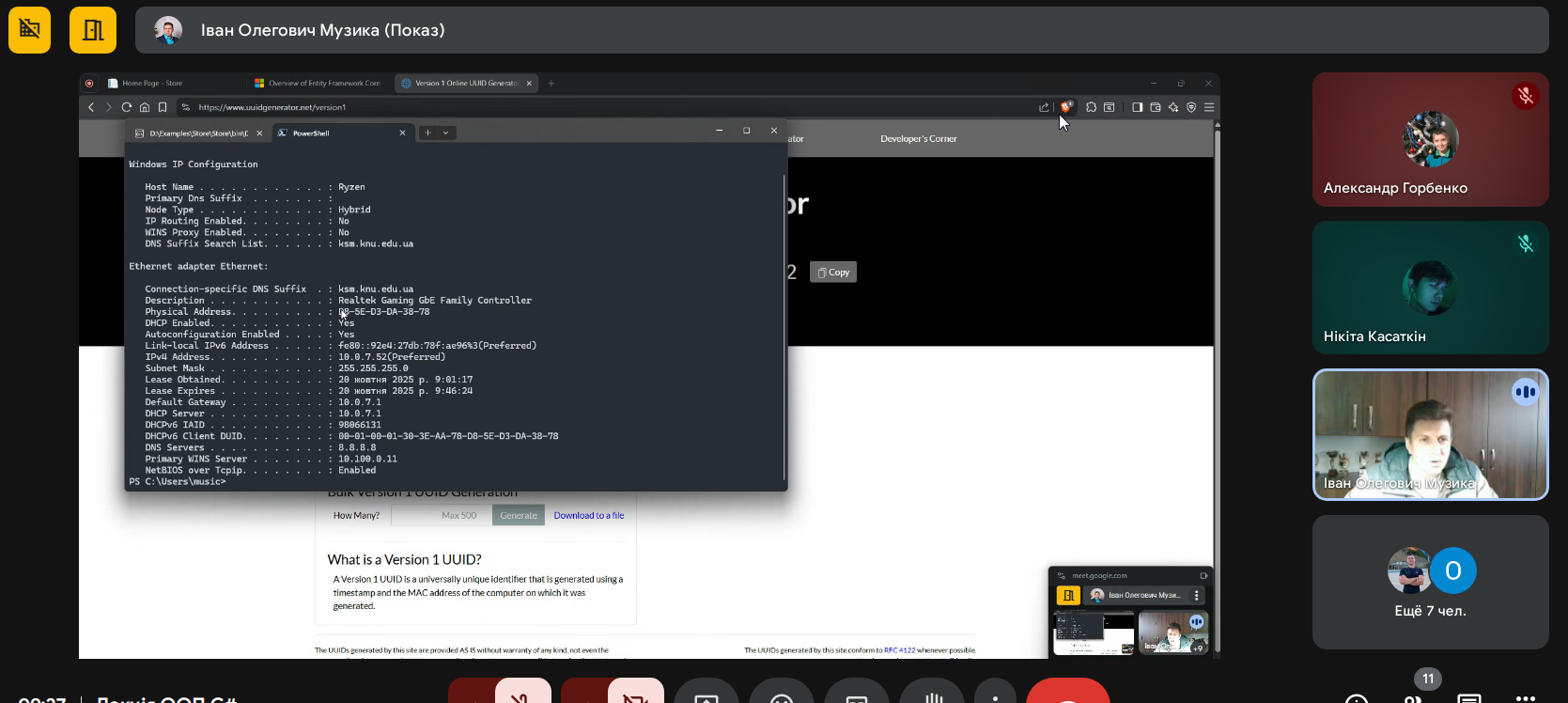
Task: Click the share page icon in address bar
Action: tap(1044, 107)
